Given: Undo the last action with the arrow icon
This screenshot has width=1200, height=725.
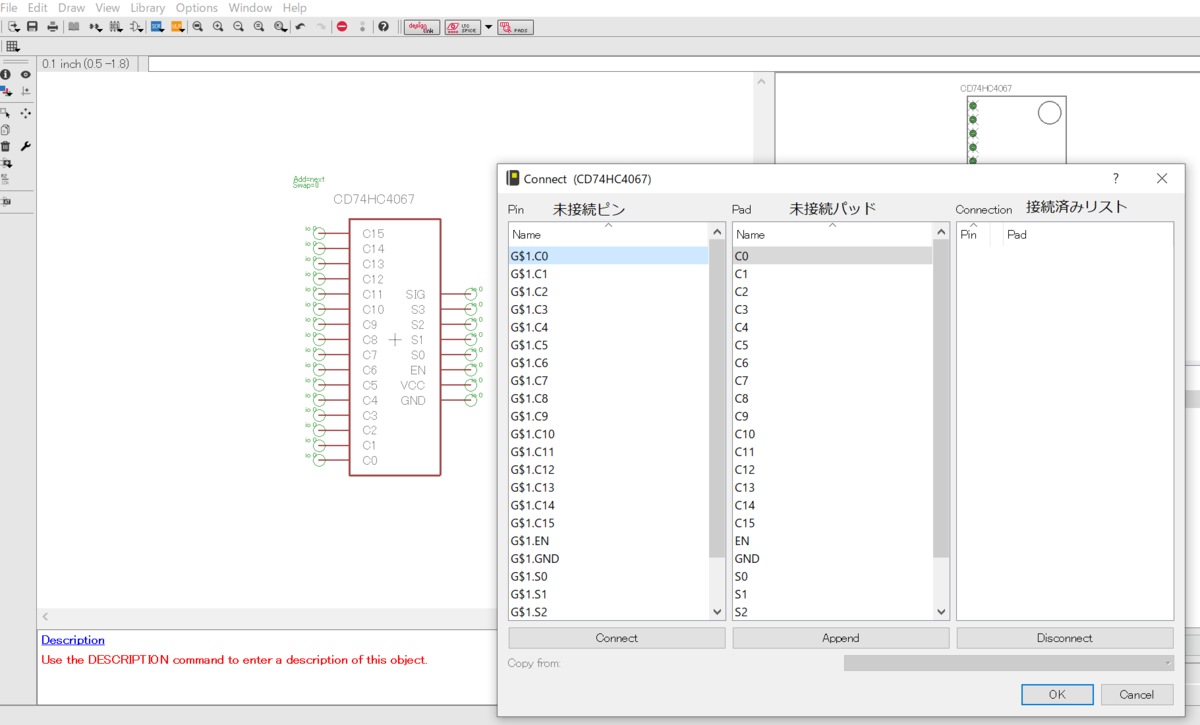Looking at the screenshot, I should tap(301, 27).
